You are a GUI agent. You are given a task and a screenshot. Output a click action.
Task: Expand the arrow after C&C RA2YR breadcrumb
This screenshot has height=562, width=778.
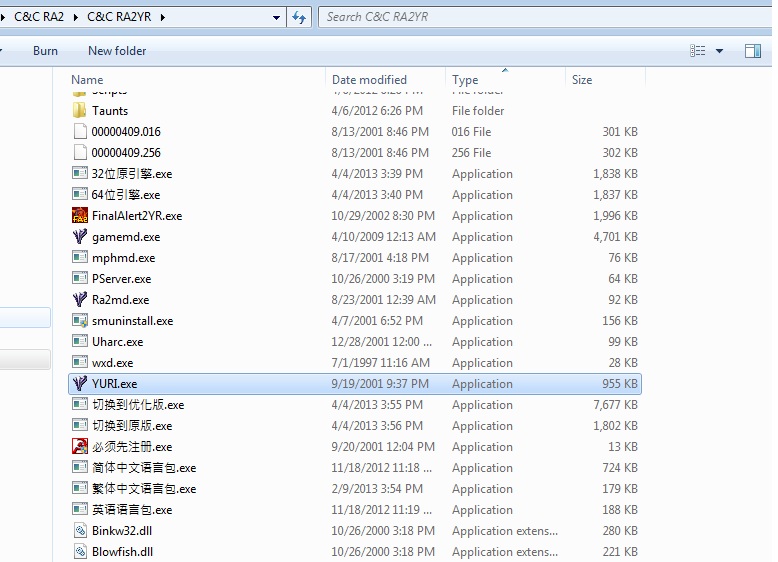tap(162, 17)
